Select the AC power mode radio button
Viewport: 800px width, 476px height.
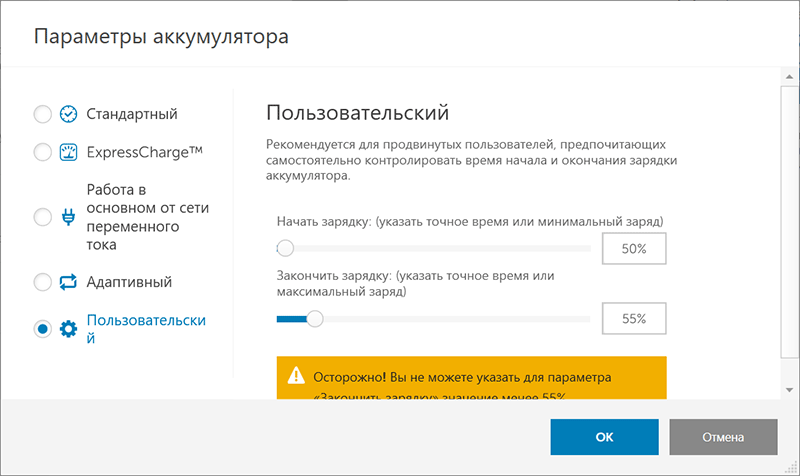coord(42,217)
